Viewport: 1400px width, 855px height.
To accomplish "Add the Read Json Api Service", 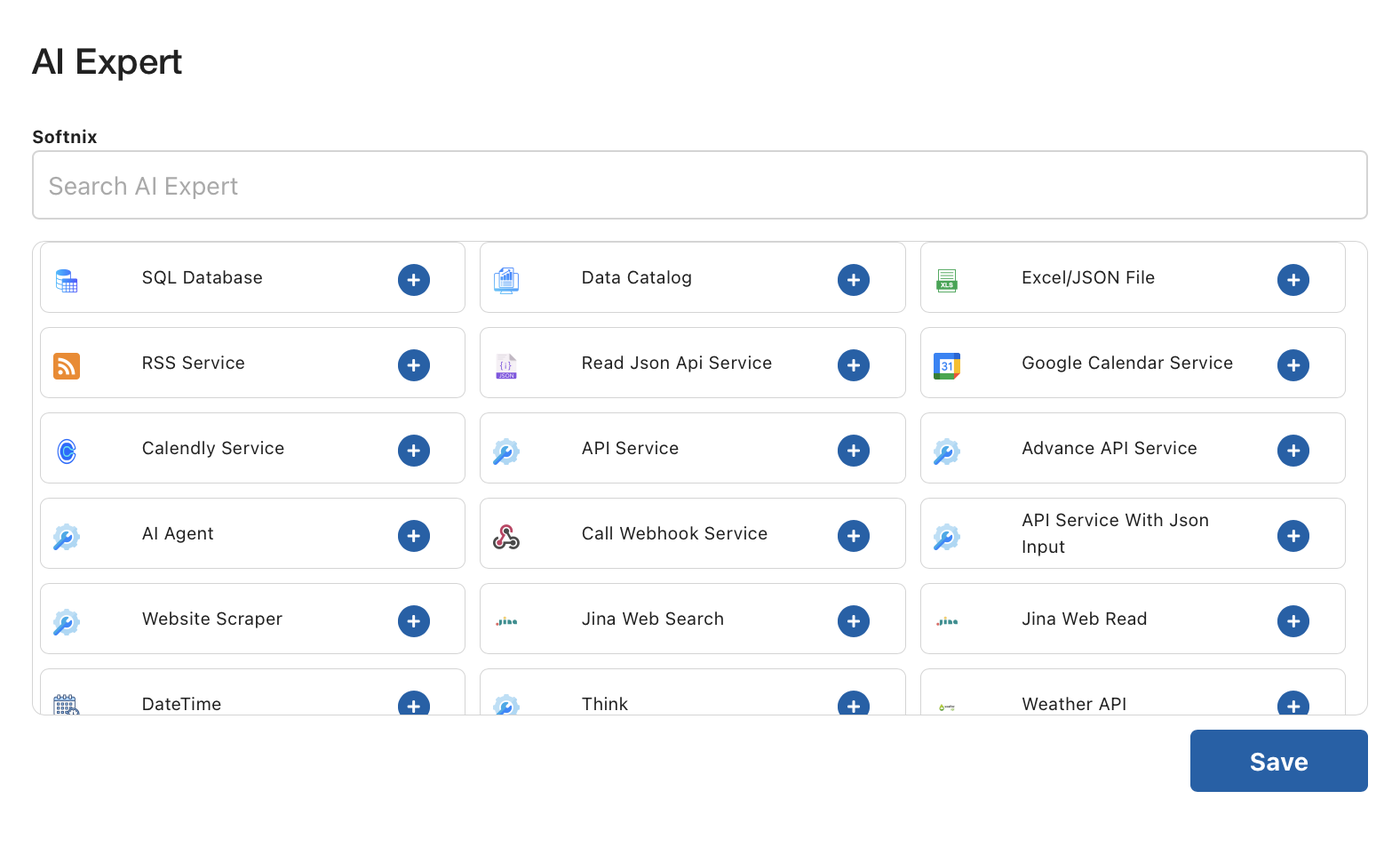I will point(853,365).
